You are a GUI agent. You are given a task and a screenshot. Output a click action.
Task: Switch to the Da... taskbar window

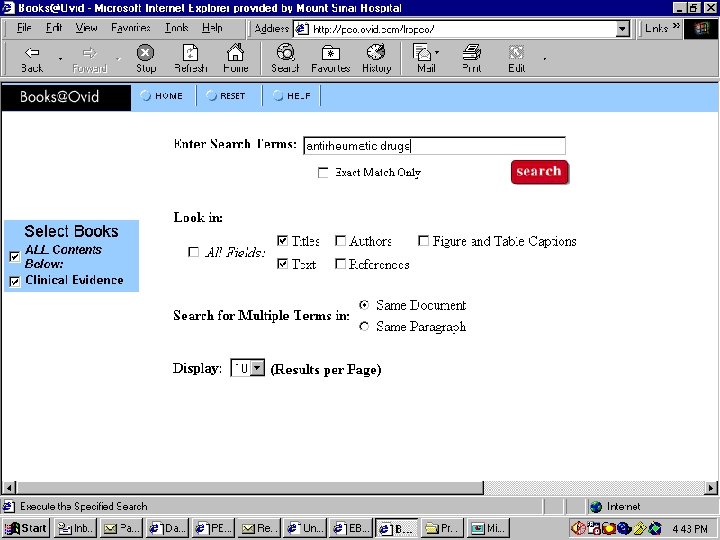168,529
